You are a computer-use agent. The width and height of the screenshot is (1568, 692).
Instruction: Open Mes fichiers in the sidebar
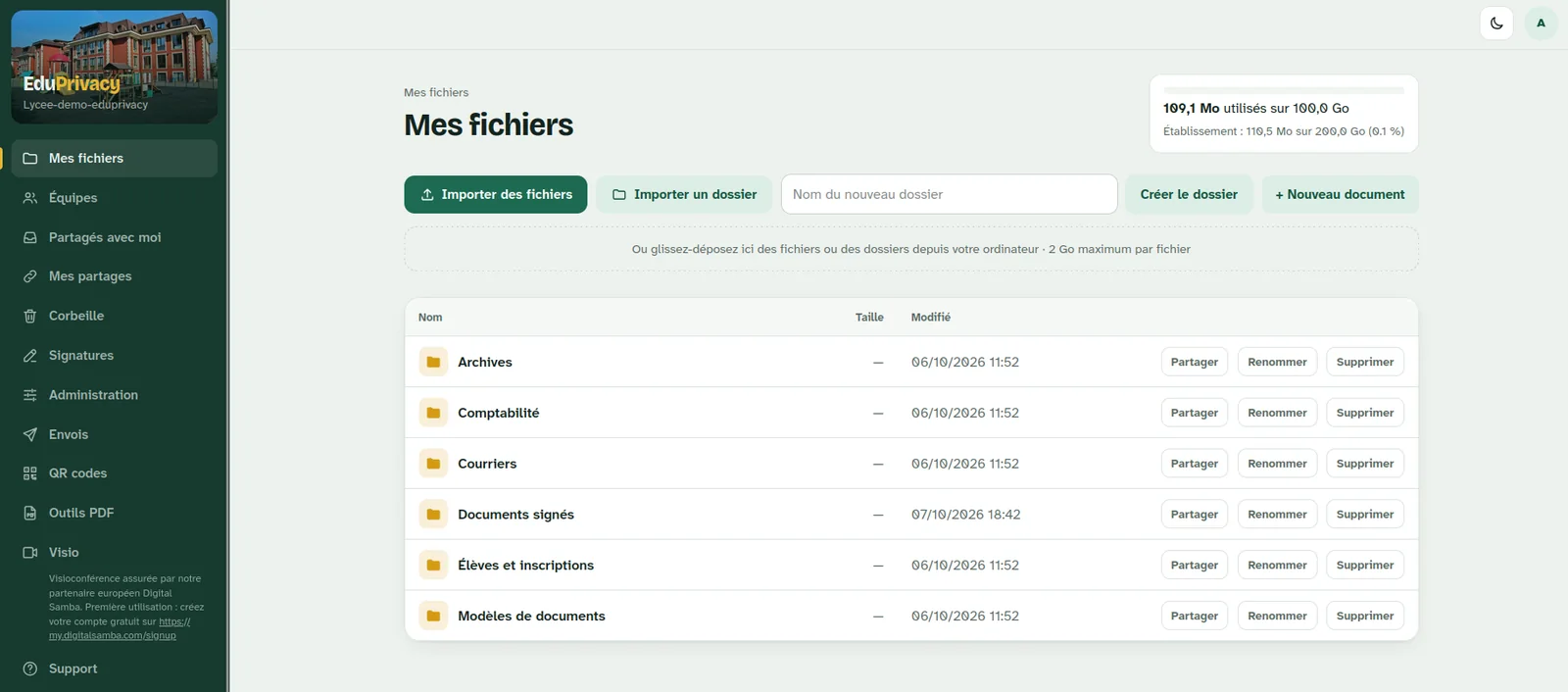[114, 158]
